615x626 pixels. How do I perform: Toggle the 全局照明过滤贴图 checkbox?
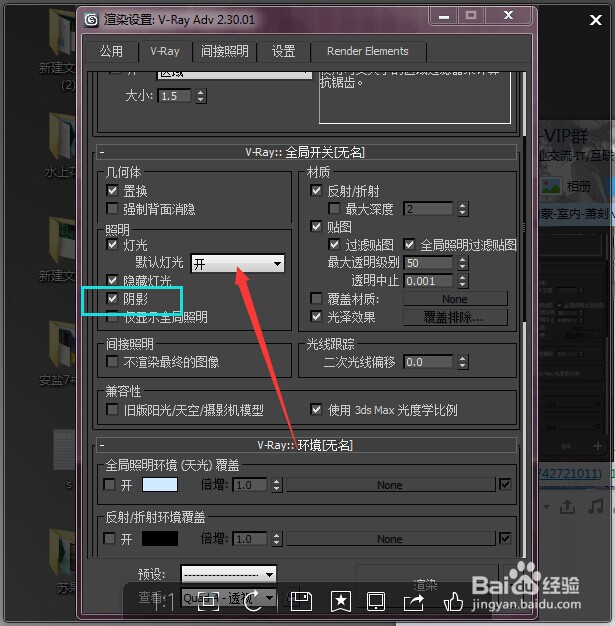[x=409, y=244]
